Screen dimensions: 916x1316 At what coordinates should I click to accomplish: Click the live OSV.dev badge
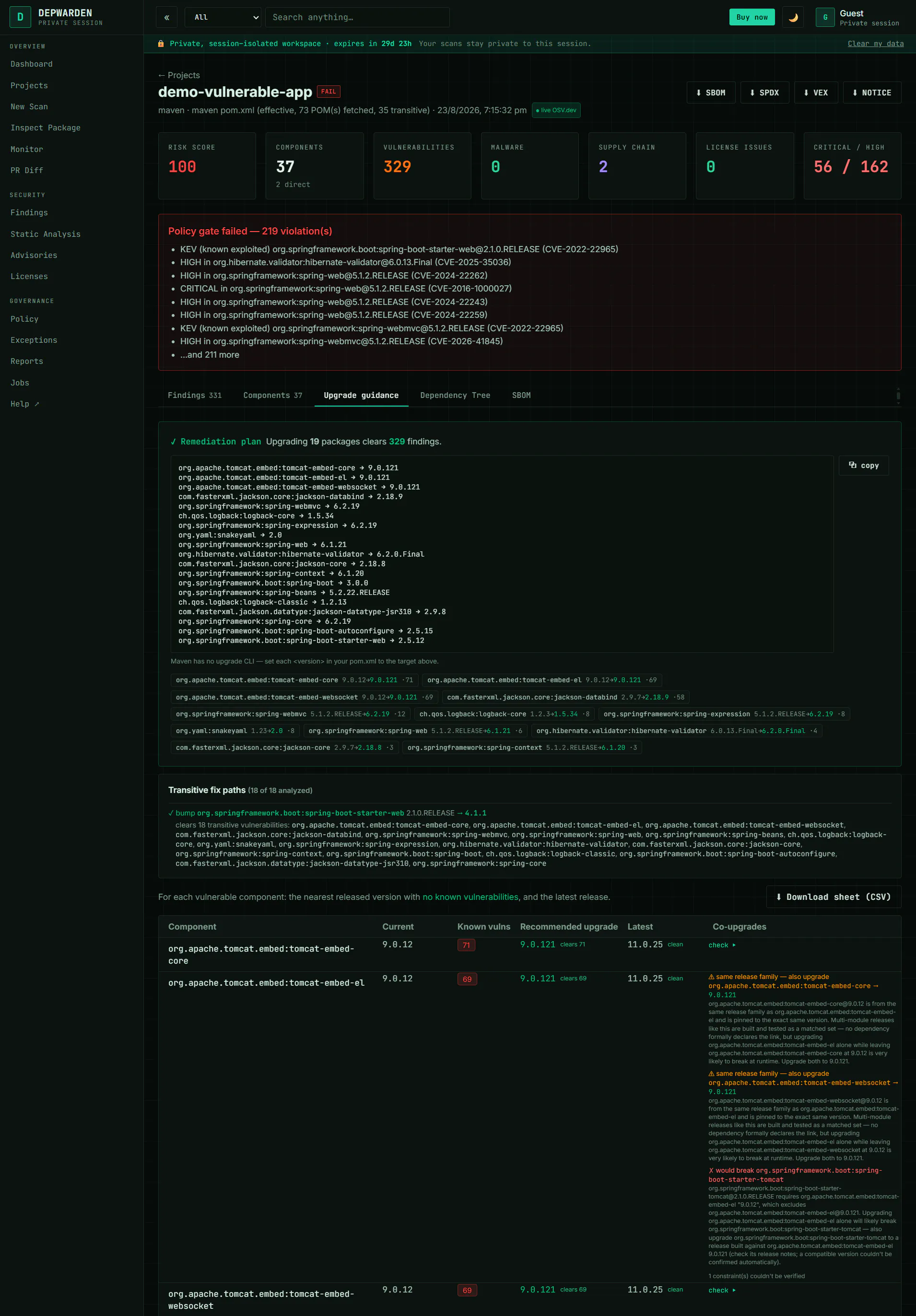(556, 110)
